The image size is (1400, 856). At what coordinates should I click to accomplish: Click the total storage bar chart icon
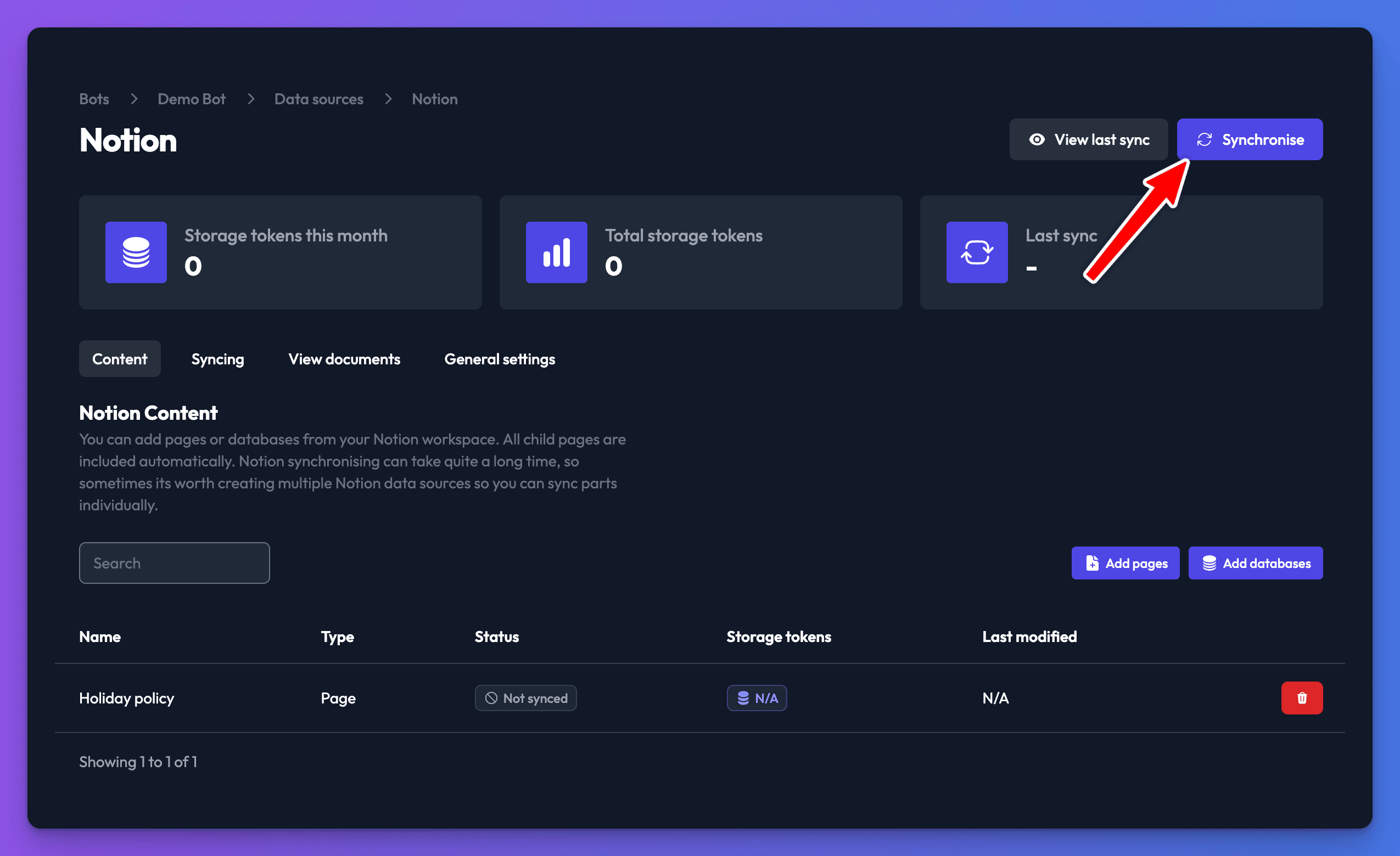coord(556,252)
